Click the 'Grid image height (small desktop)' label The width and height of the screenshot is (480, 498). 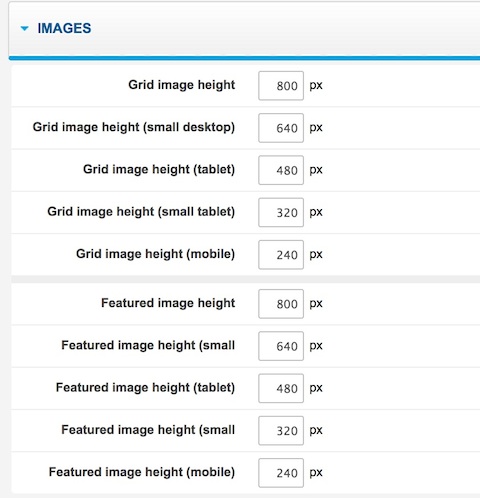point(134,127)
